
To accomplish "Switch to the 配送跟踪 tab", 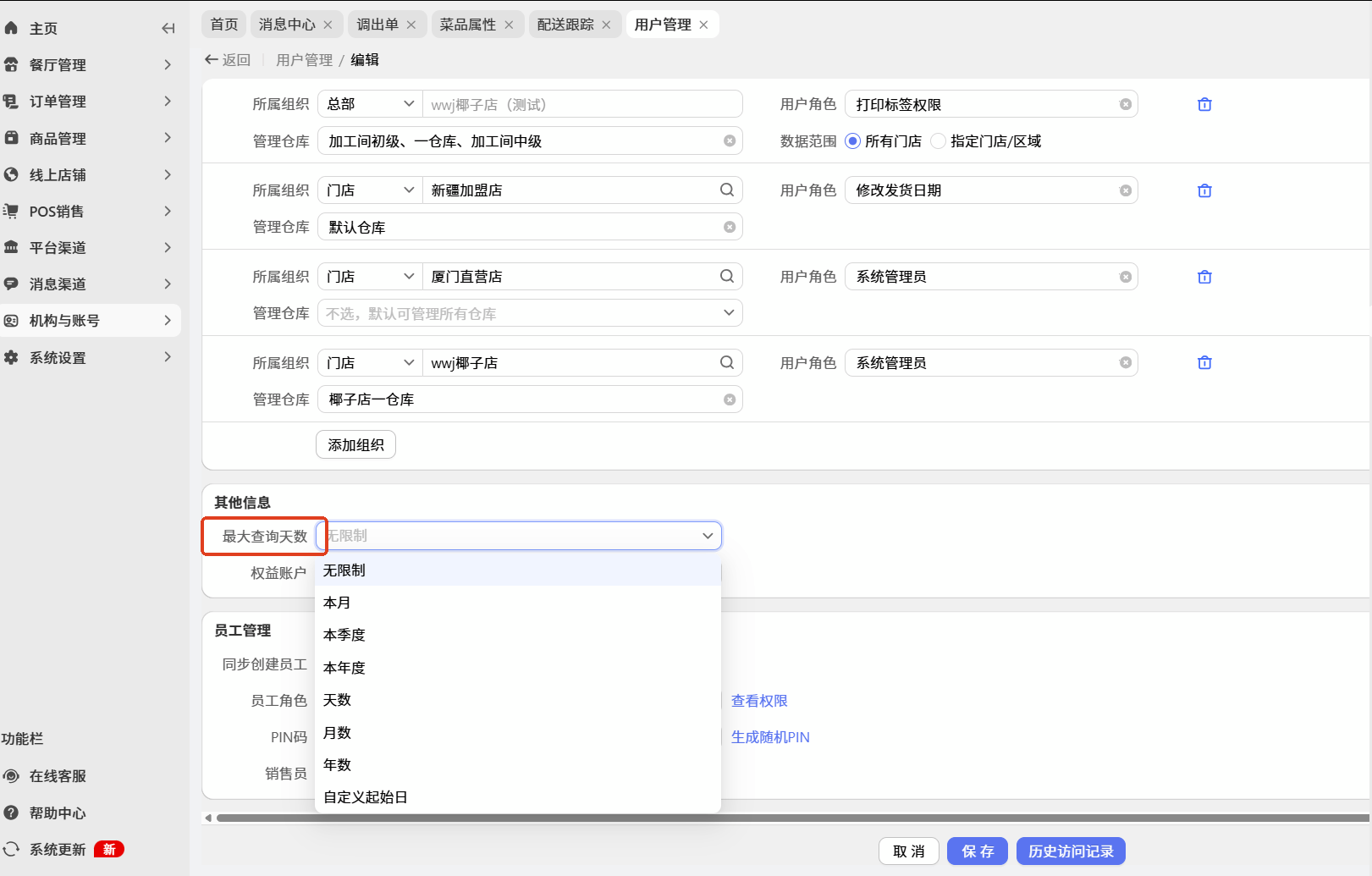I will pos(565,25).
